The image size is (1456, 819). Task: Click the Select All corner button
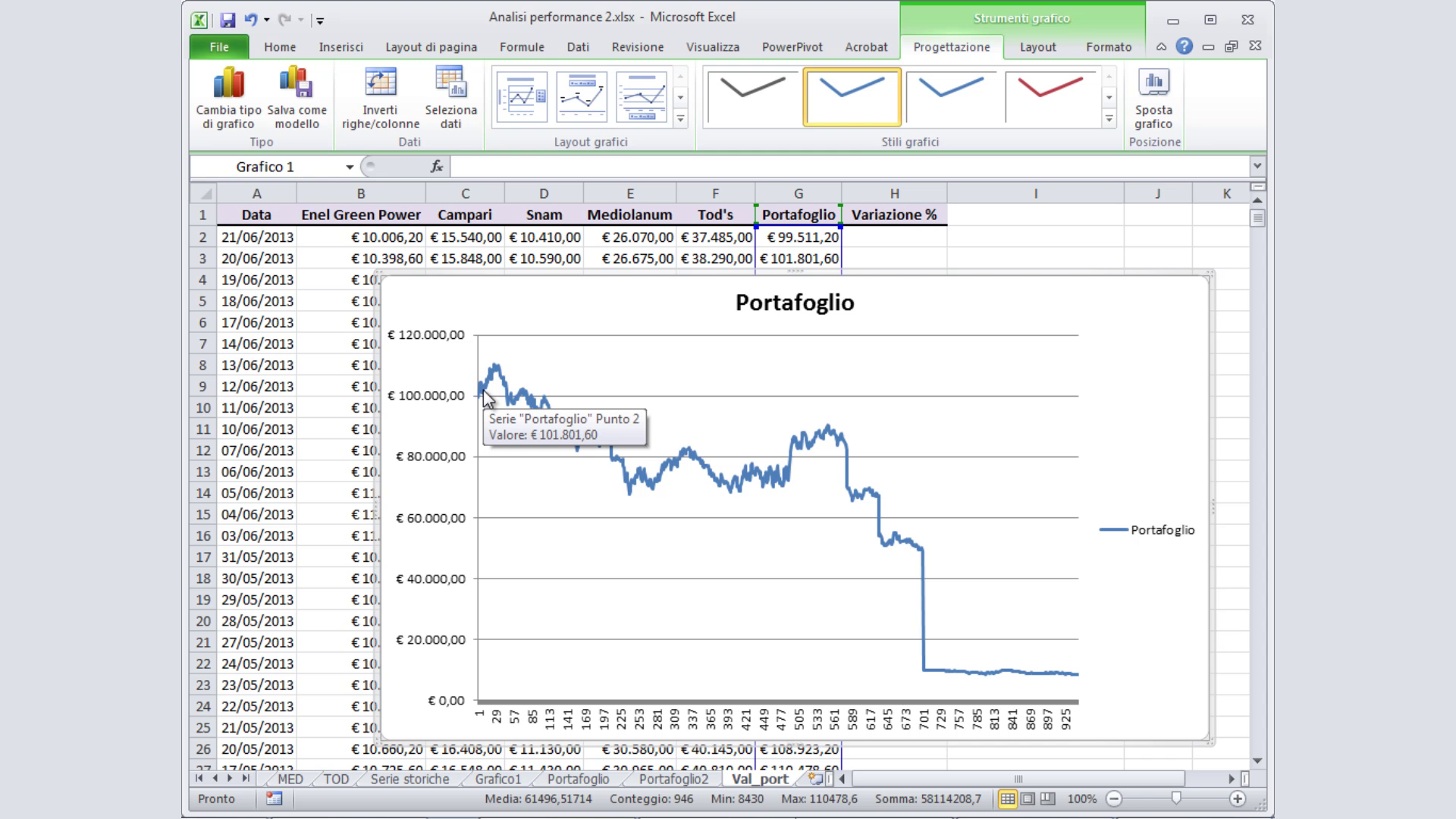204,193
